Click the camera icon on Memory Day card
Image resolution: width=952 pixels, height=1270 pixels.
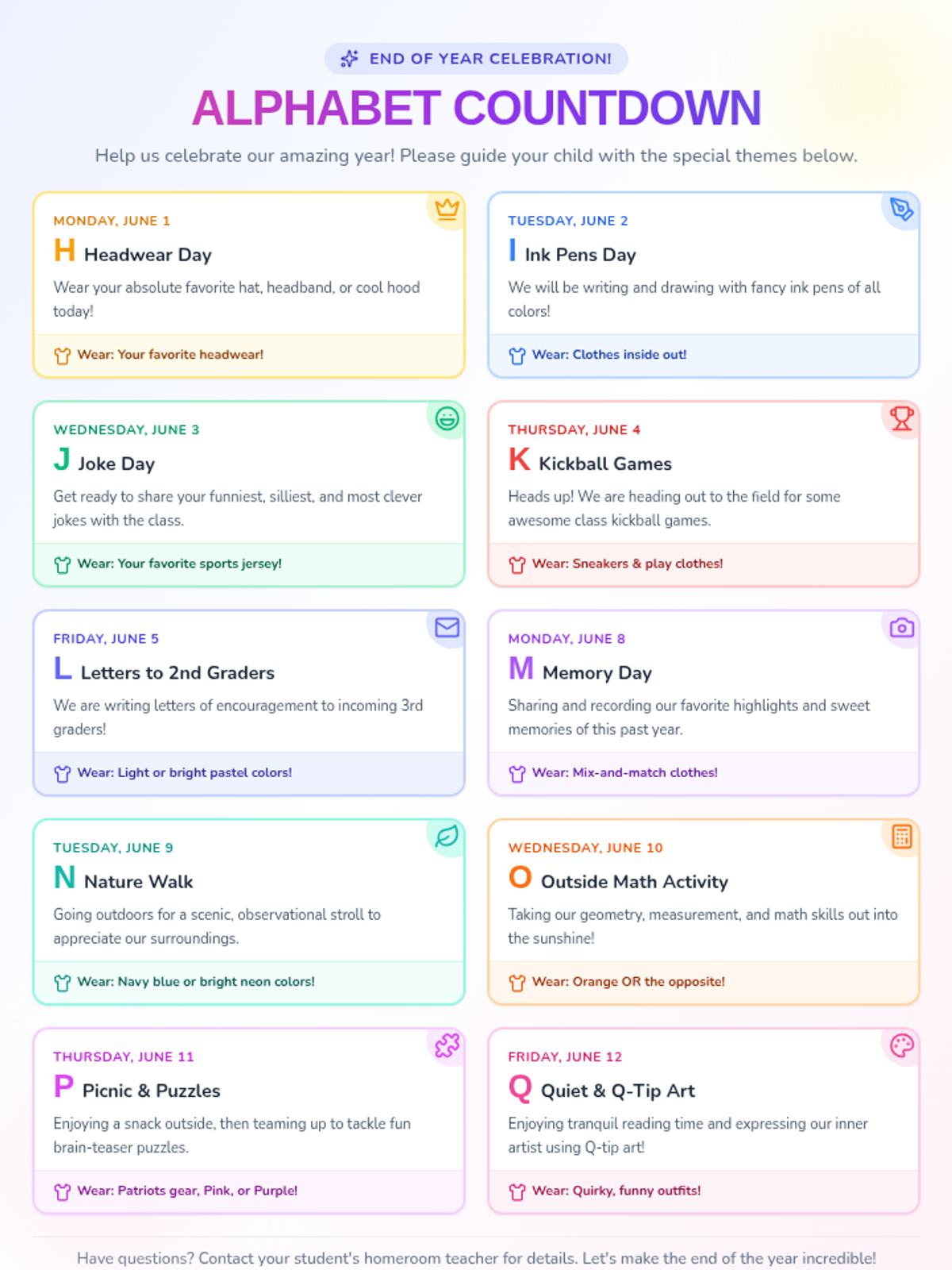click(902, 627)
